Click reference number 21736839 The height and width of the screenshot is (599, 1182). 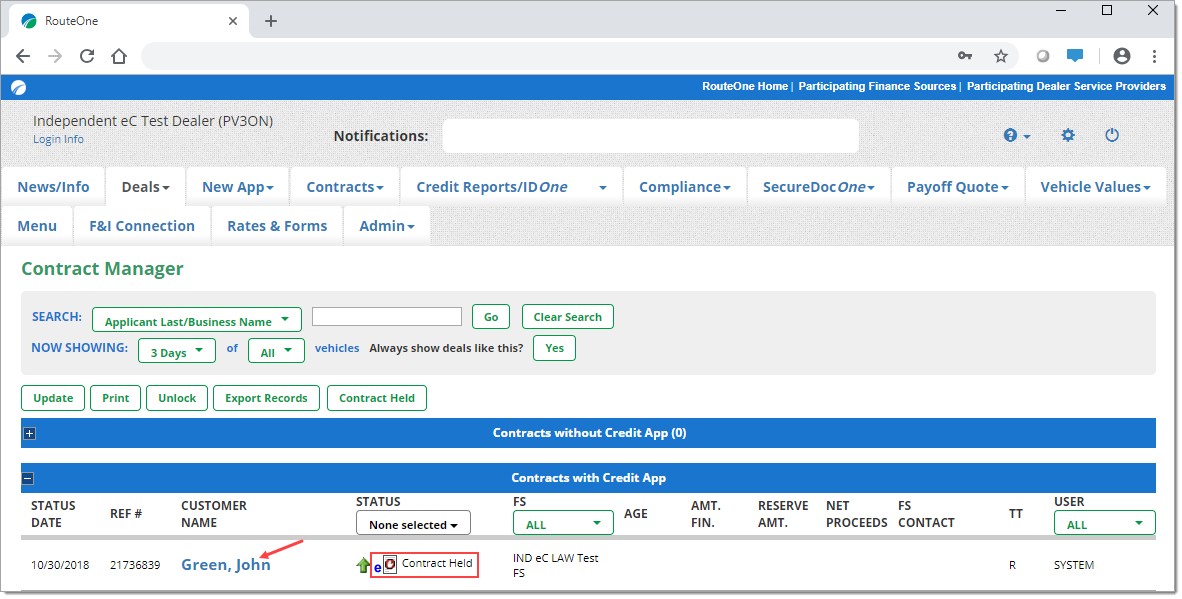click(135, 565)
